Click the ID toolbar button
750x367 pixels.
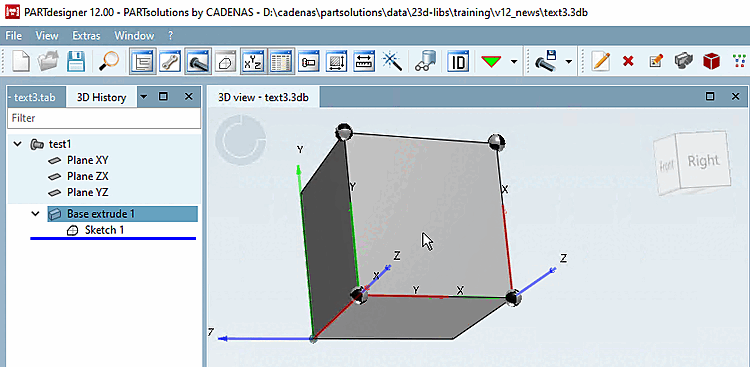click(458, 62)
